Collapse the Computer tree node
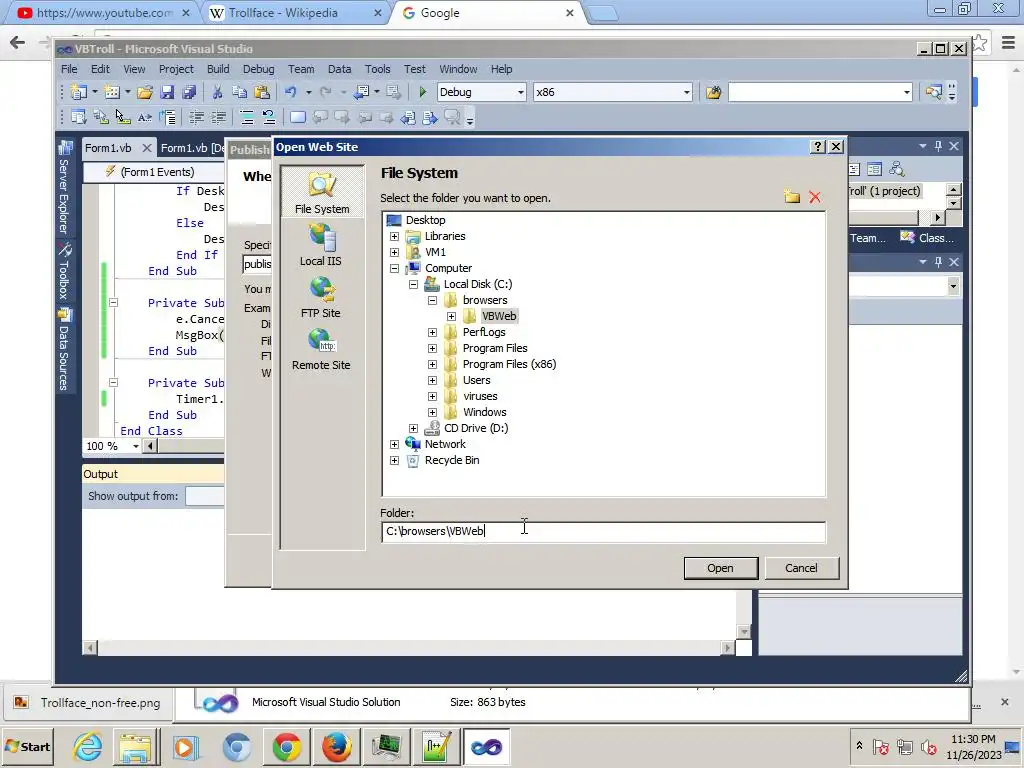This screenshot has width=1024, height=768. click(394, 268)
